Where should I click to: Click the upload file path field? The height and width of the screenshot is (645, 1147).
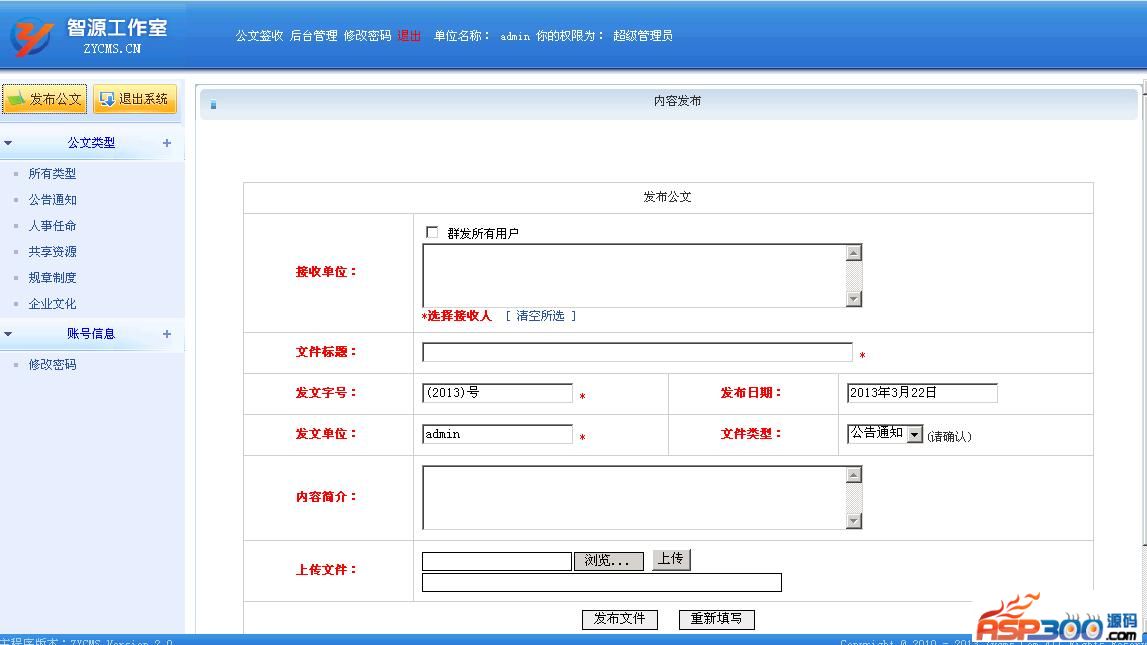(x=497, y=561)
